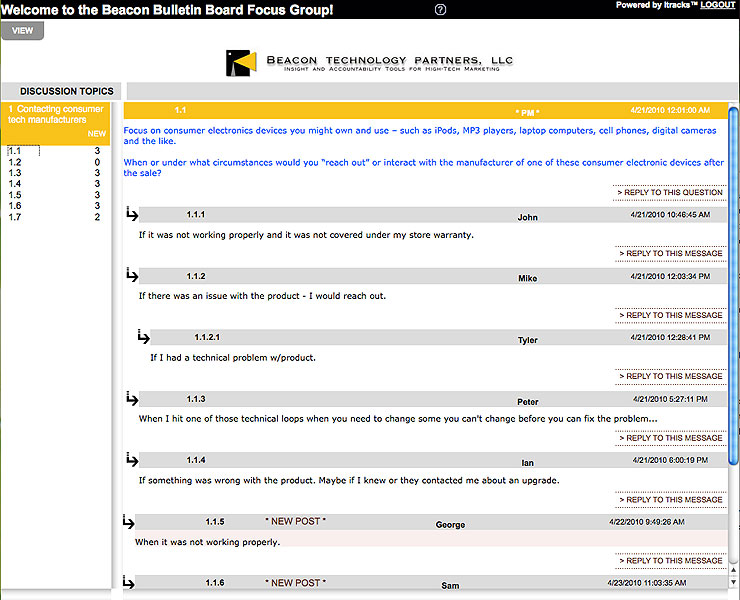Select topic 1 Contacting consumer tech manufacturers
Screen dimensions: 740x600
(56, 123)
